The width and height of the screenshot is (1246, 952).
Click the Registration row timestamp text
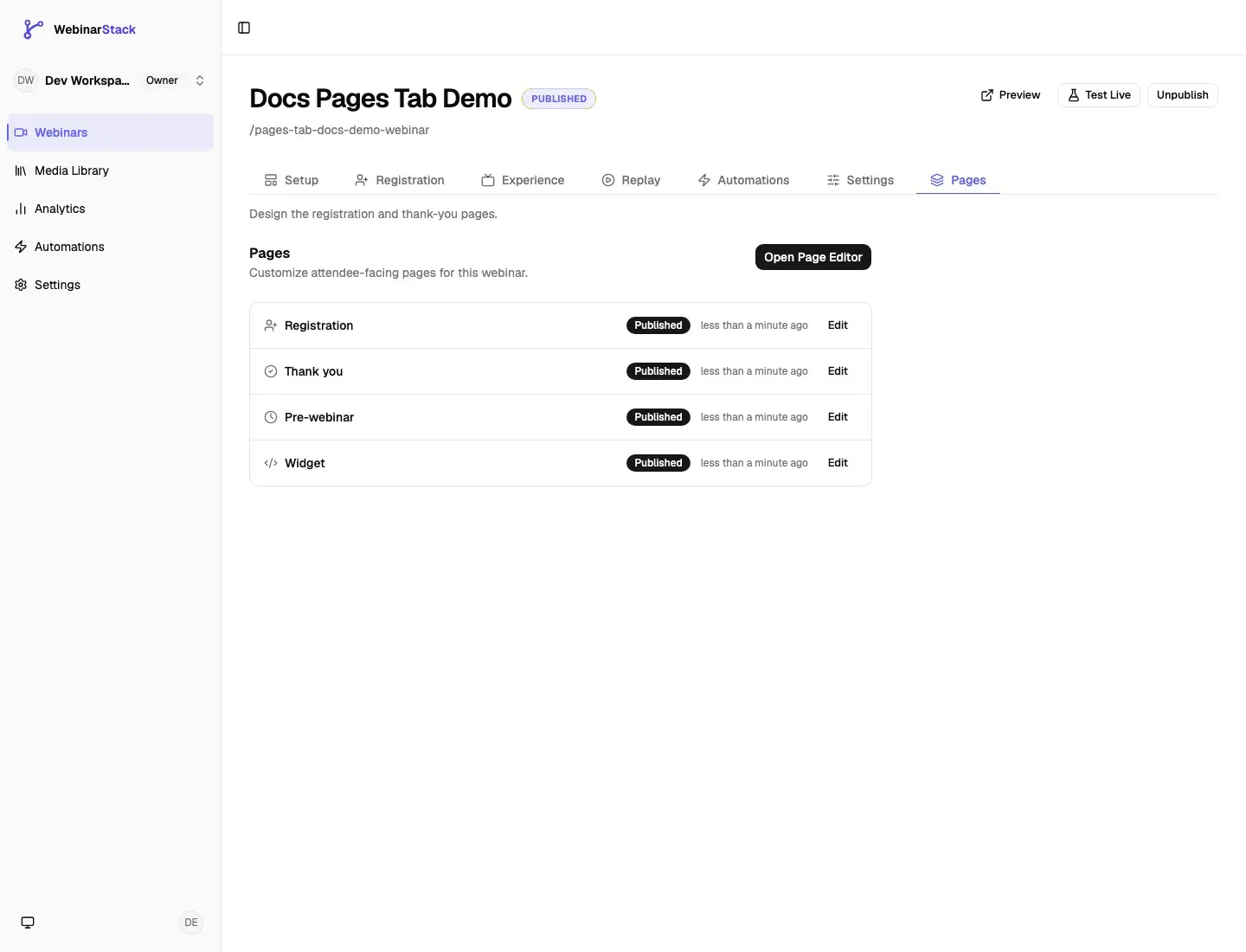(755, 325)
